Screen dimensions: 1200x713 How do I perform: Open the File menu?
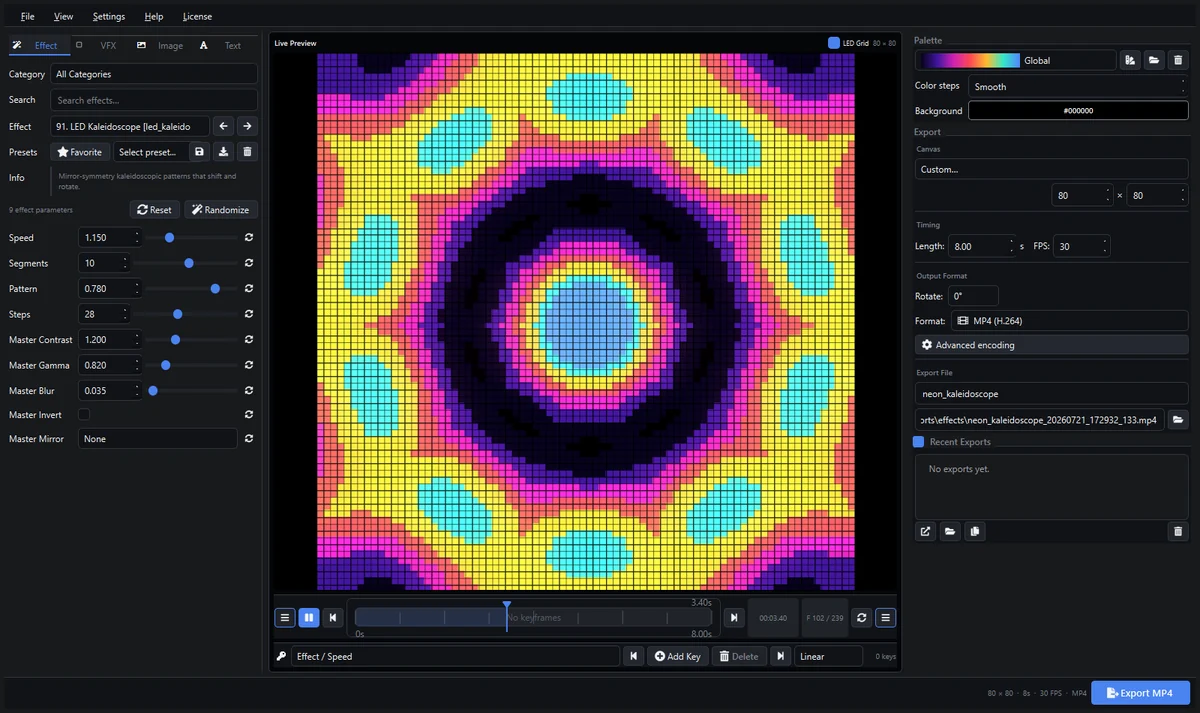click(27, 17)
